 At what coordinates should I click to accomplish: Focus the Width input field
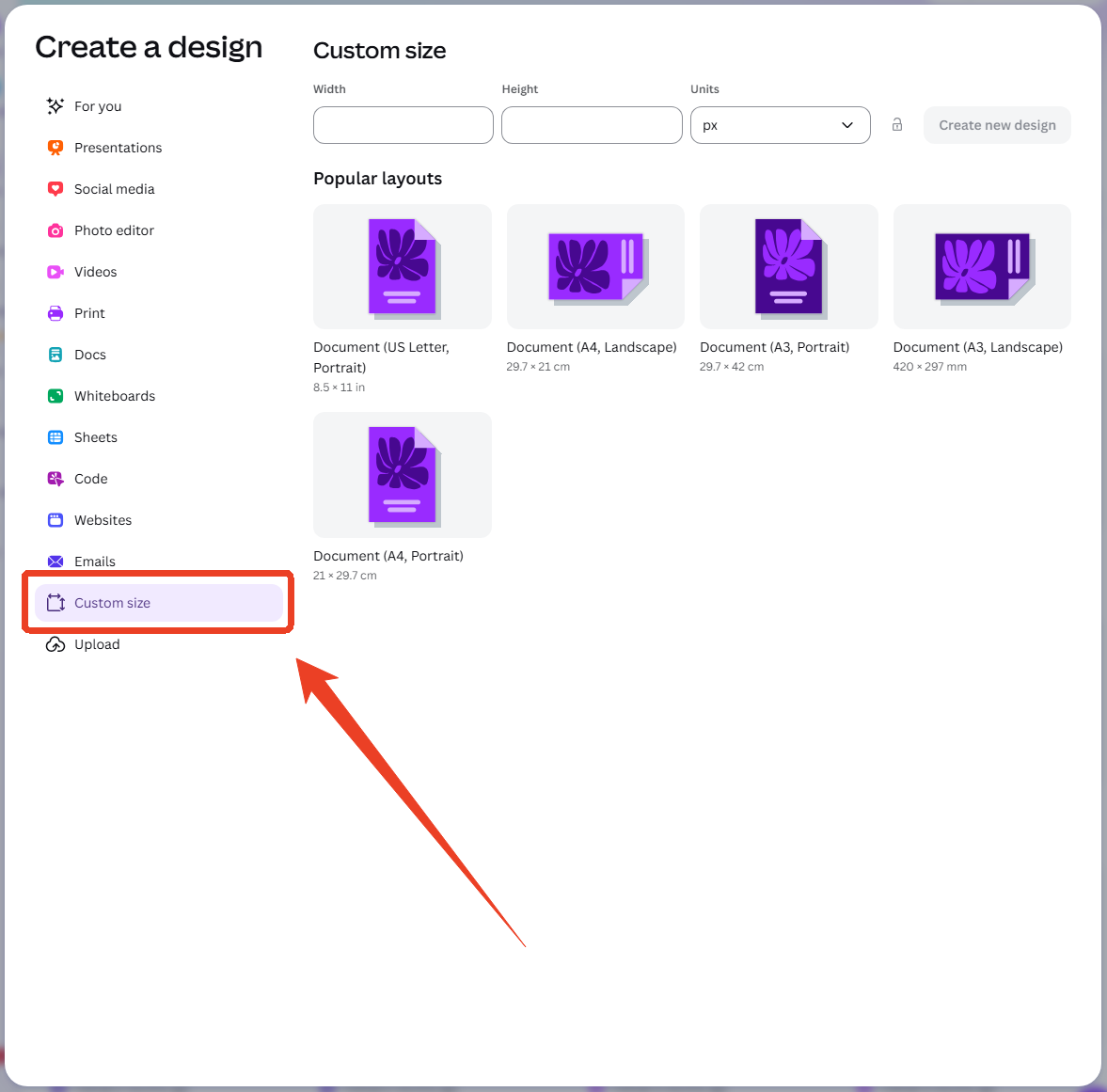click(403, 125)
